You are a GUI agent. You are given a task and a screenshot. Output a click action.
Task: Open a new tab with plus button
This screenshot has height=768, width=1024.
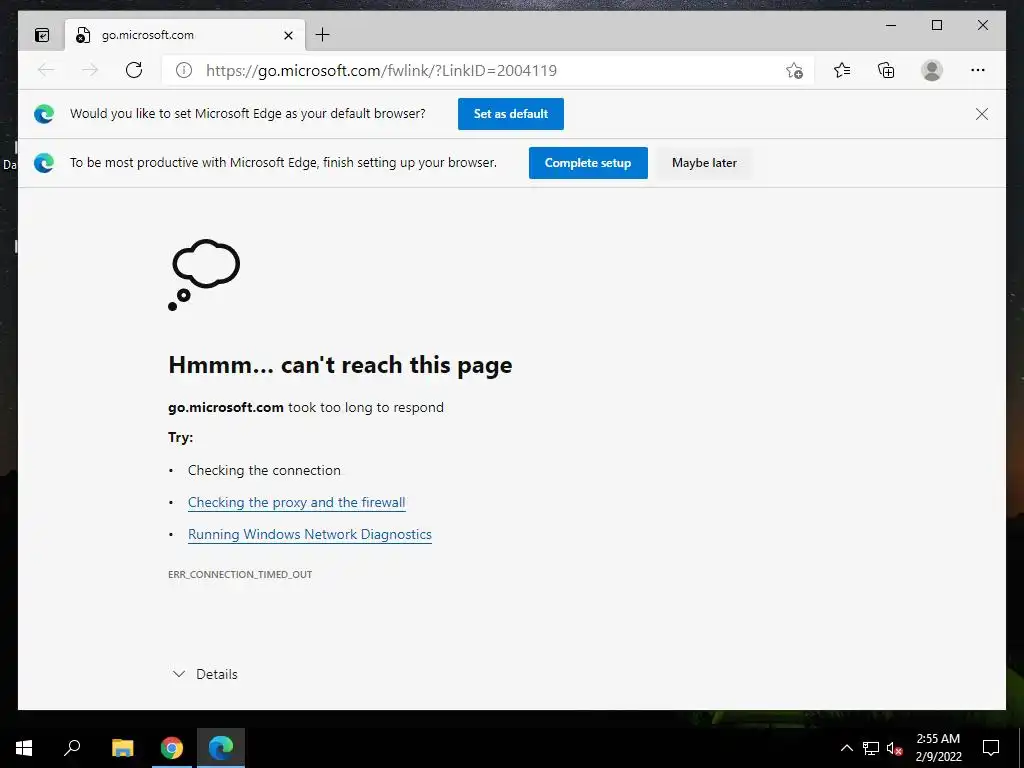coord(323,35)
